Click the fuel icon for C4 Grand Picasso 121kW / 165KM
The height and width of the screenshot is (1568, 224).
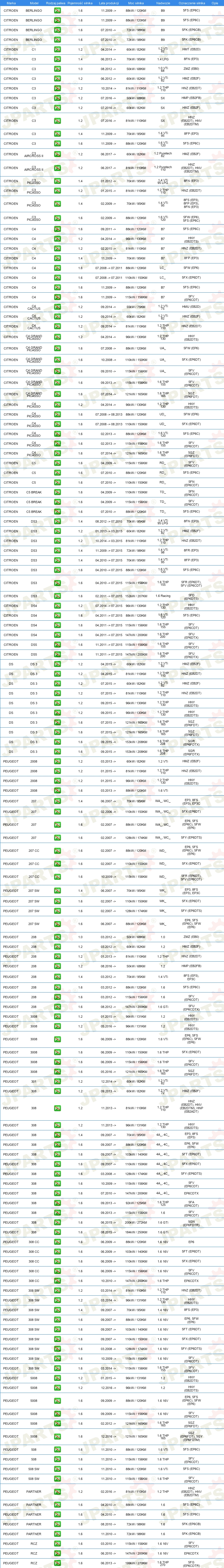pyautogui.click(x=57, y=394)
